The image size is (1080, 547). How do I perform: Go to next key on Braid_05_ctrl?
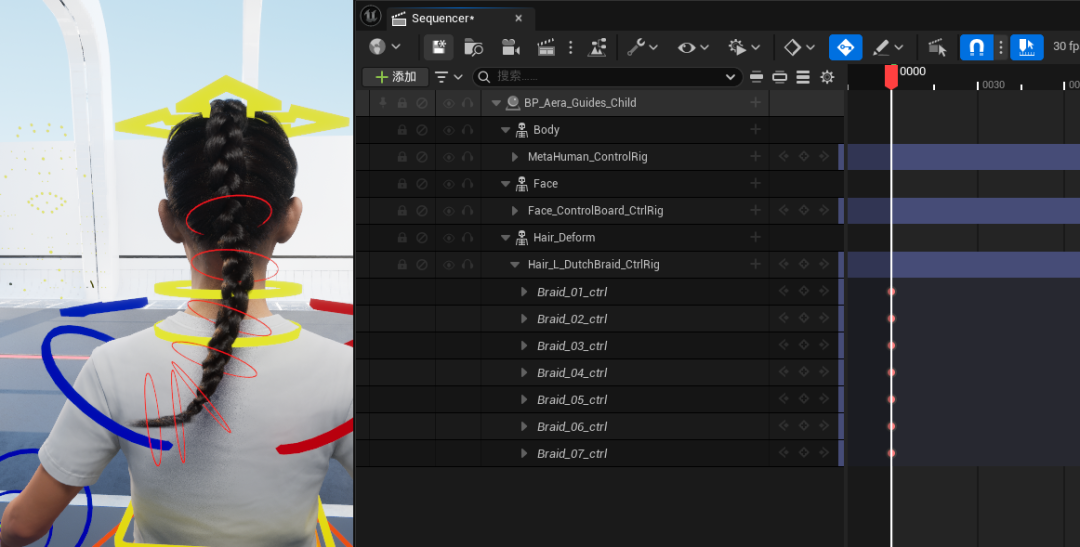pyautogui.click(x=824, y=399)
